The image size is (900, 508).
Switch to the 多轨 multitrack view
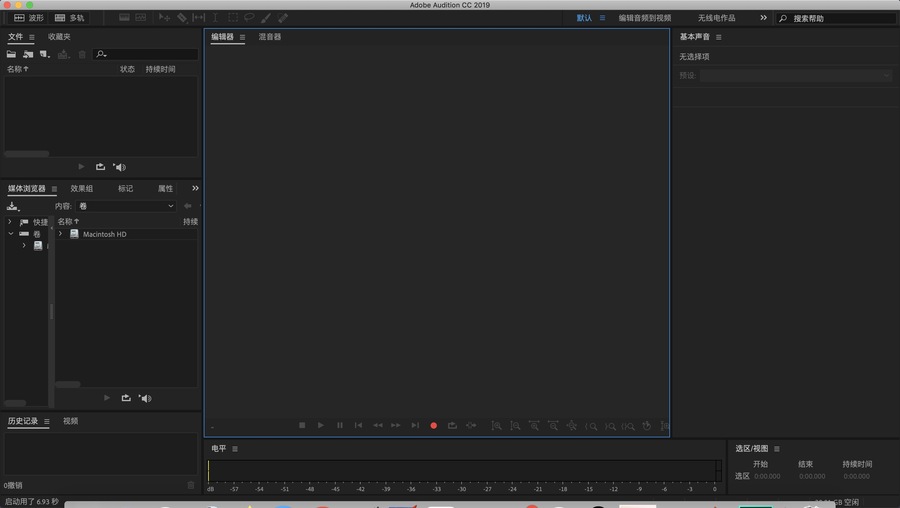pos(69,18)
